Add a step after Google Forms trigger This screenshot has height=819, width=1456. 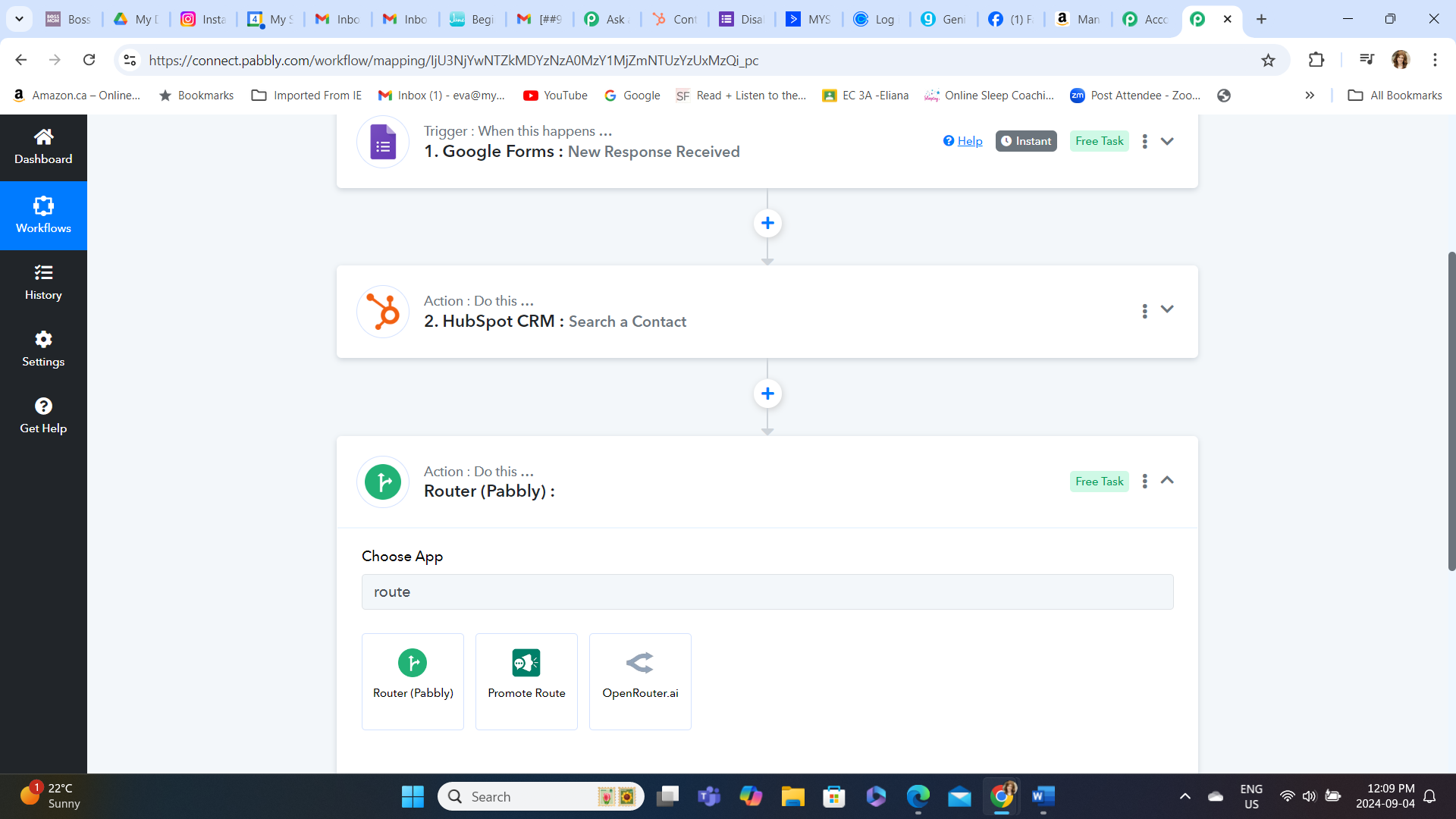pos(767,223)
